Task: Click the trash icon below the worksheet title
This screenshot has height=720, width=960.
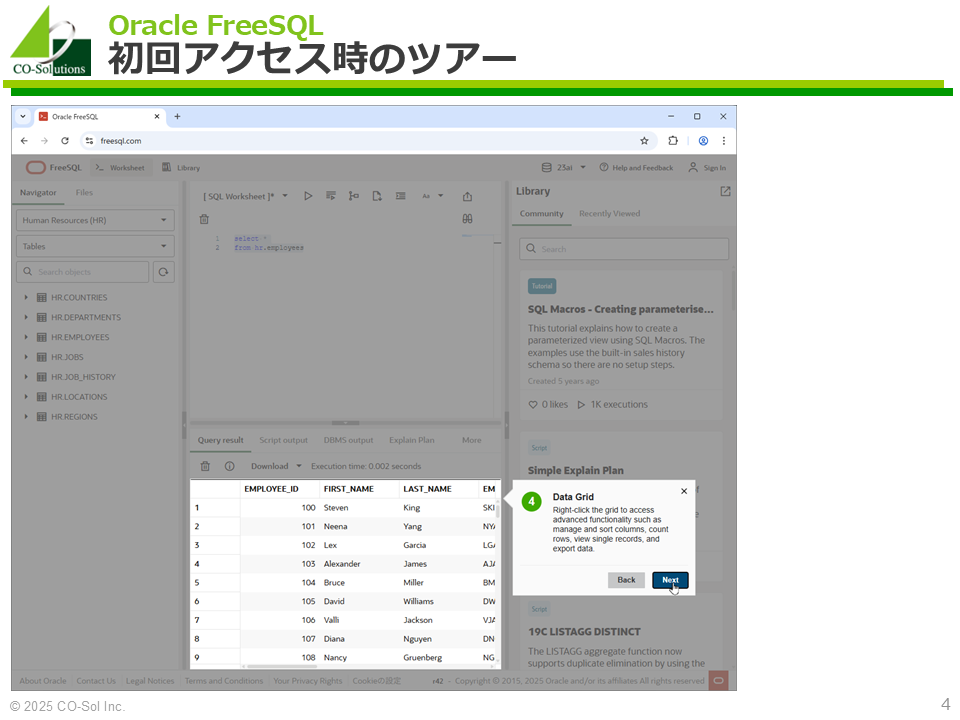Action: [204, 219]
